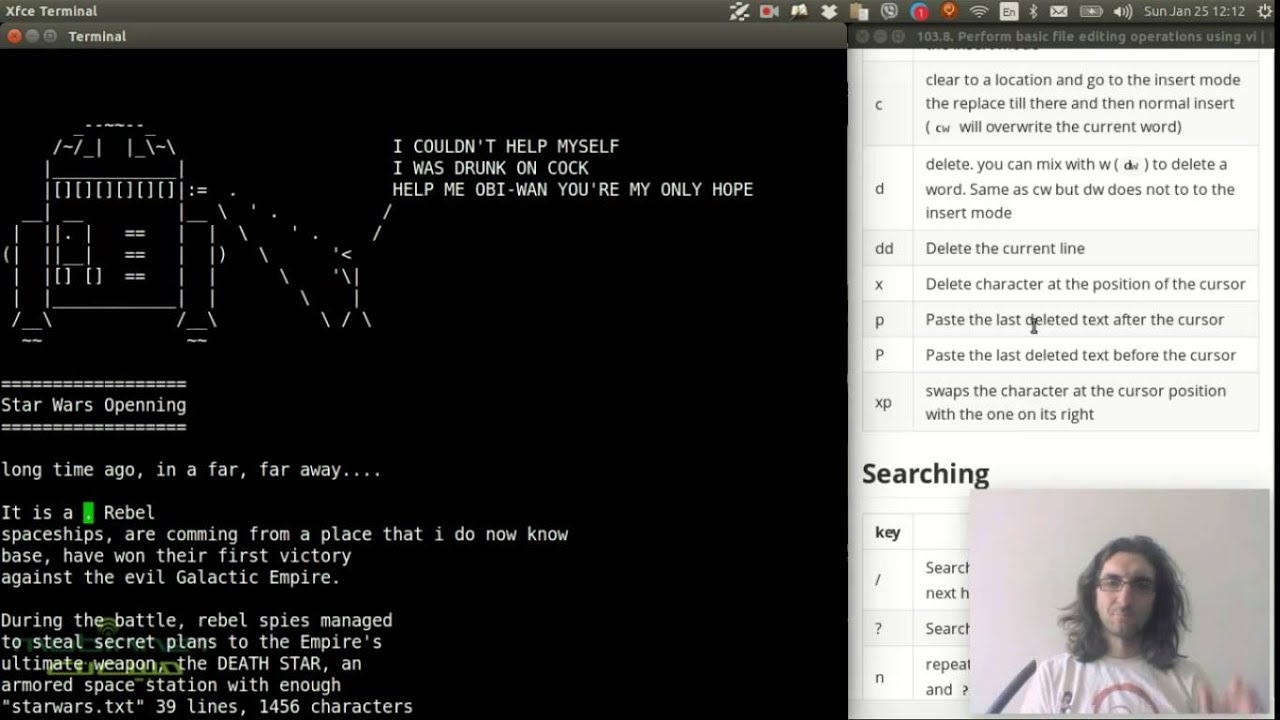Click the brush-like icon left of the recorder
This screenshot has width=1280, height=720.
[739, 12]
